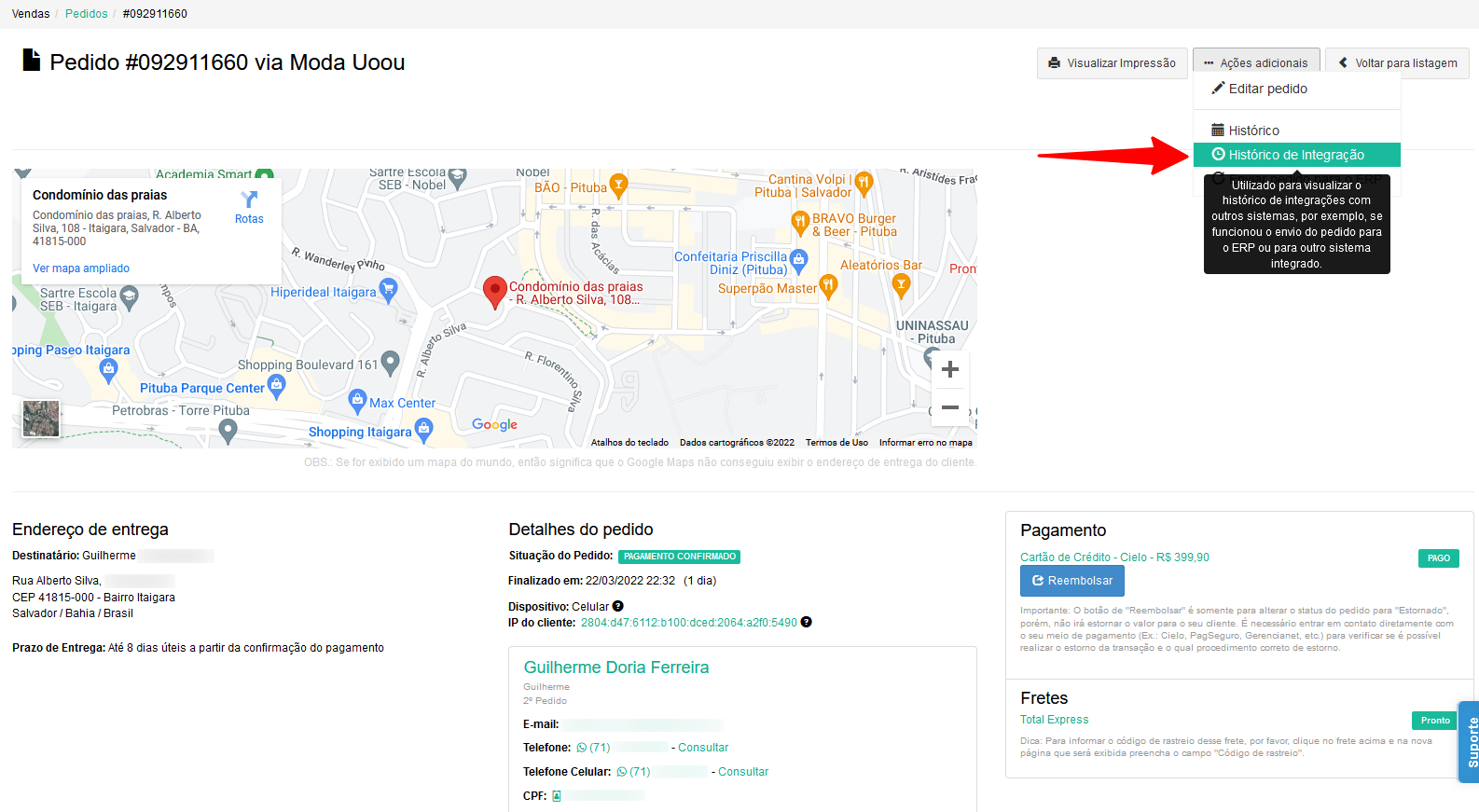Open Histórico menu entry
Screen dimensions: 1479x812
coord(1297,131)
